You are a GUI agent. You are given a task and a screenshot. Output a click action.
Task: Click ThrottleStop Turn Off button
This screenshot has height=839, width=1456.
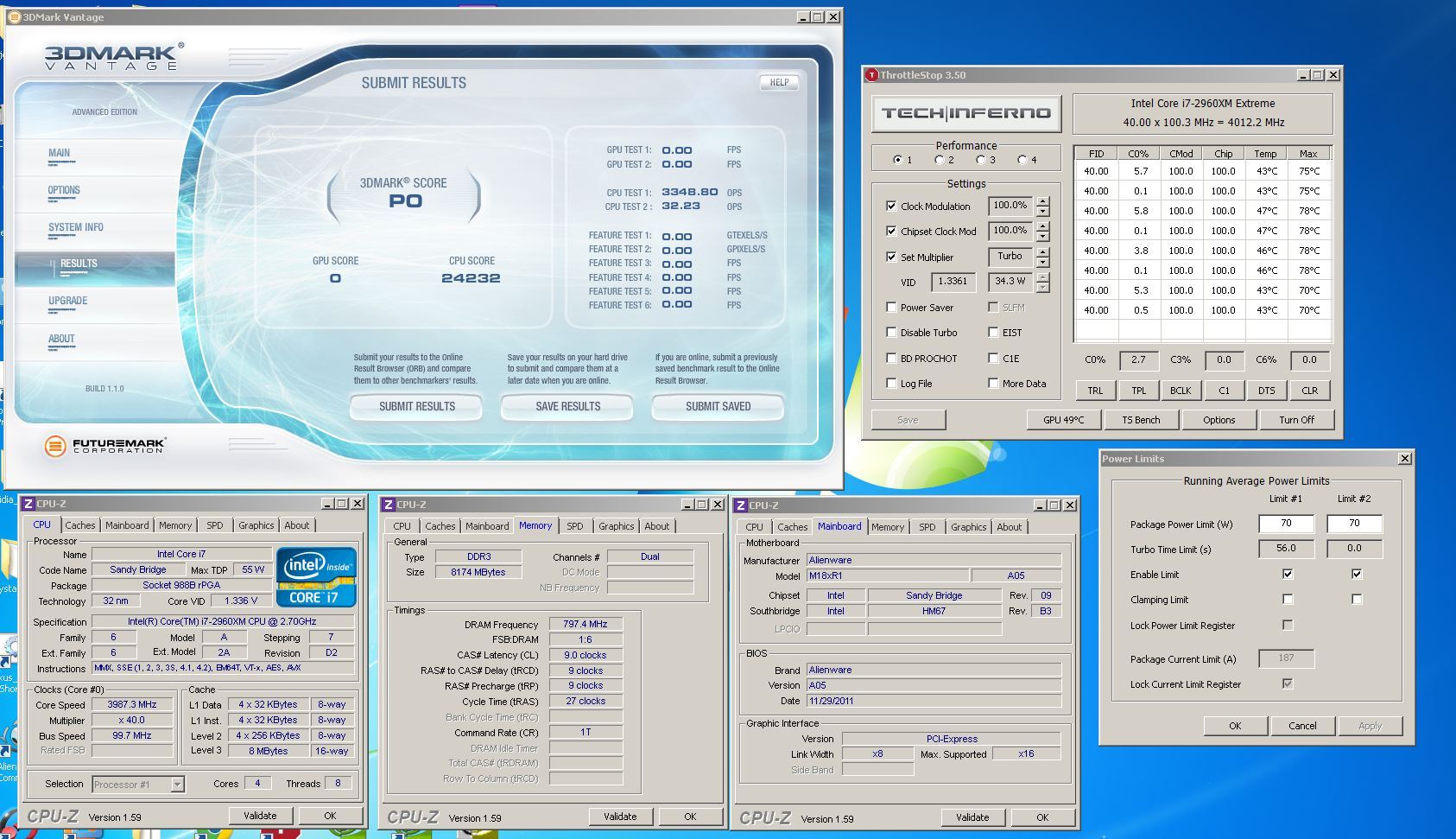coord(1296,420)
